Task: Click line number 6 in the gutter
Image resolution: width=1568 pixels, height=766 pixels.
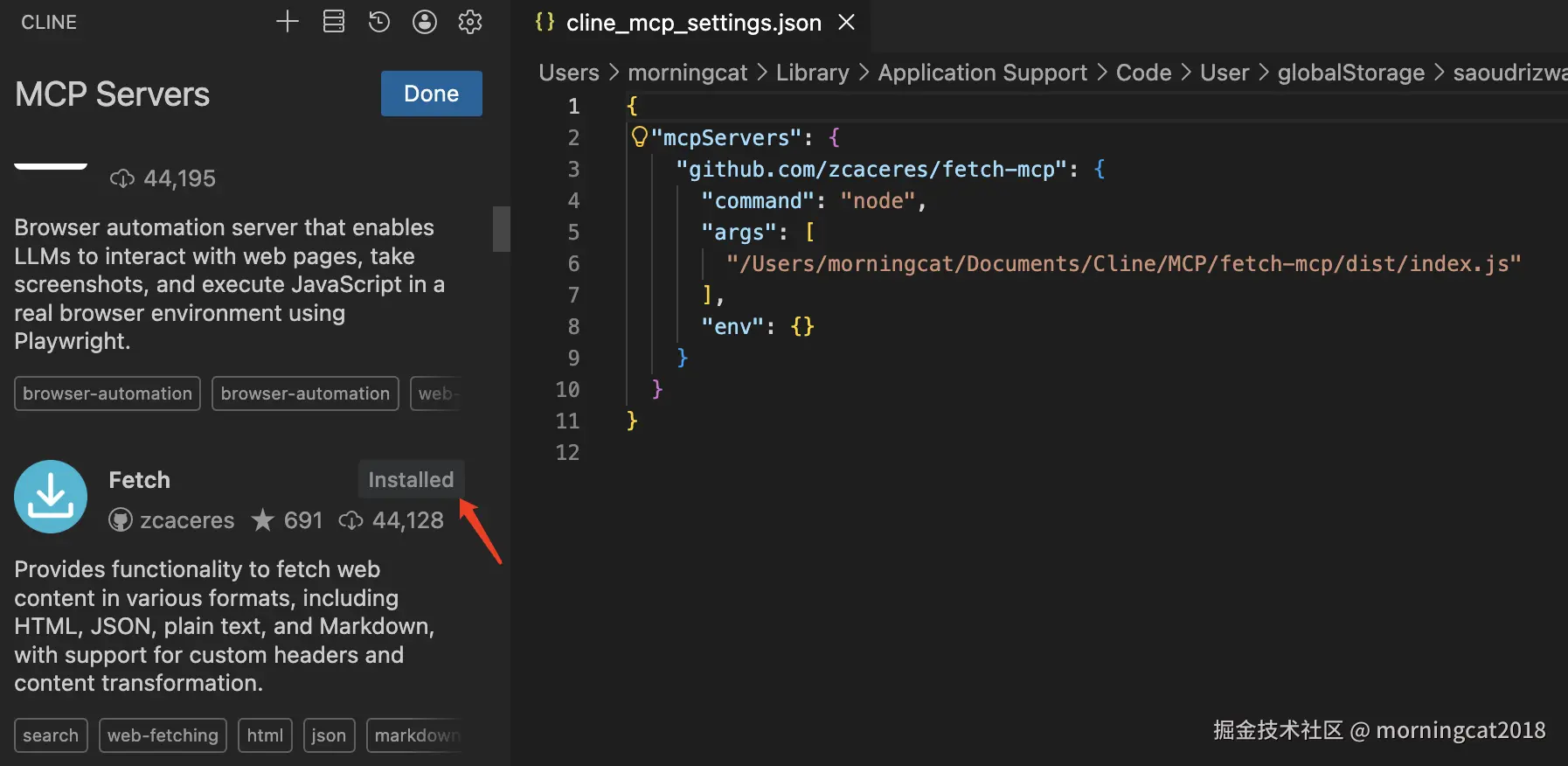Action: pos(573,264)
